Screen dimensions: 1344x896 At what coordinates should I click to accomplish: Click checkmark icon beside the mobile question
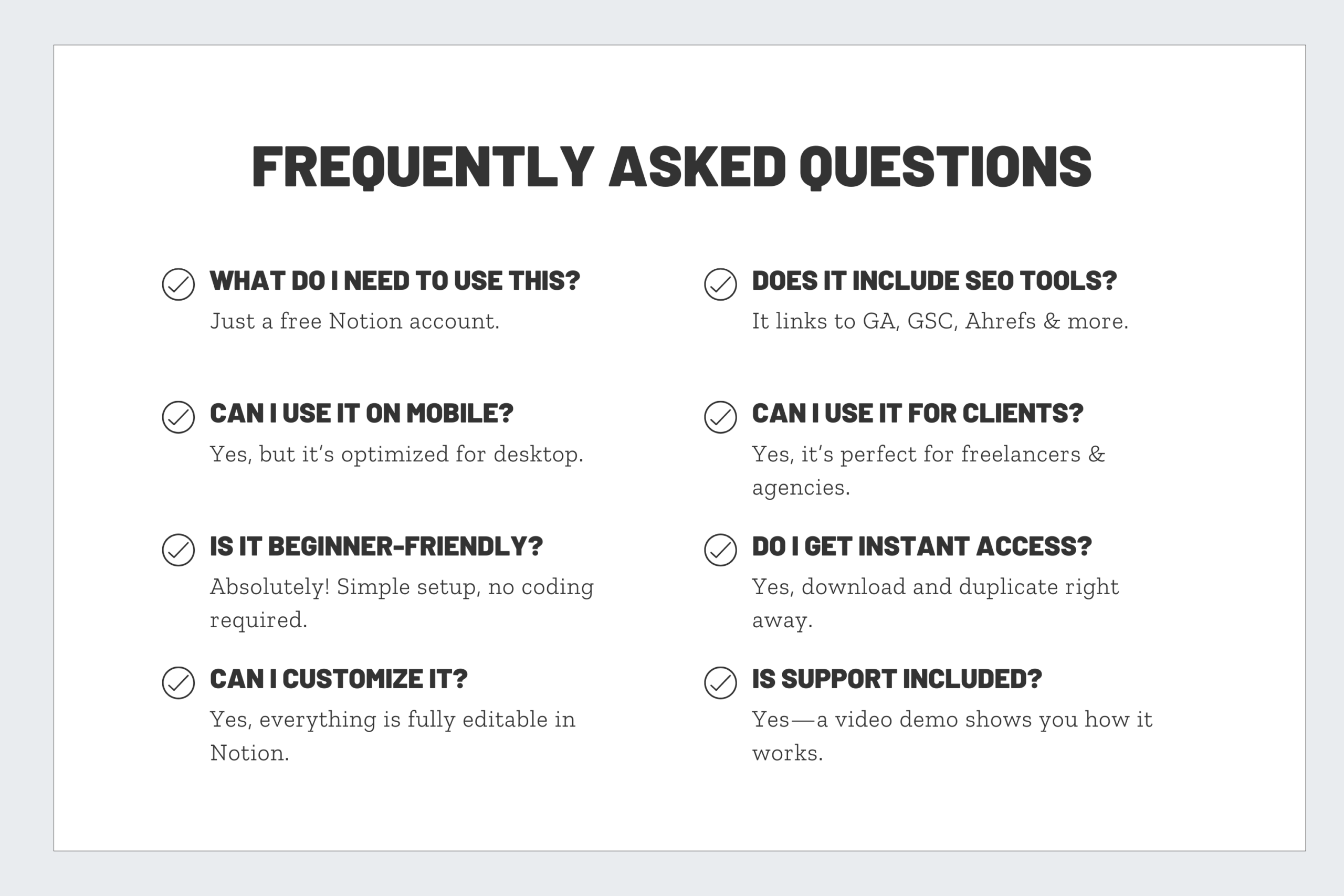click(x=178, y=417)
